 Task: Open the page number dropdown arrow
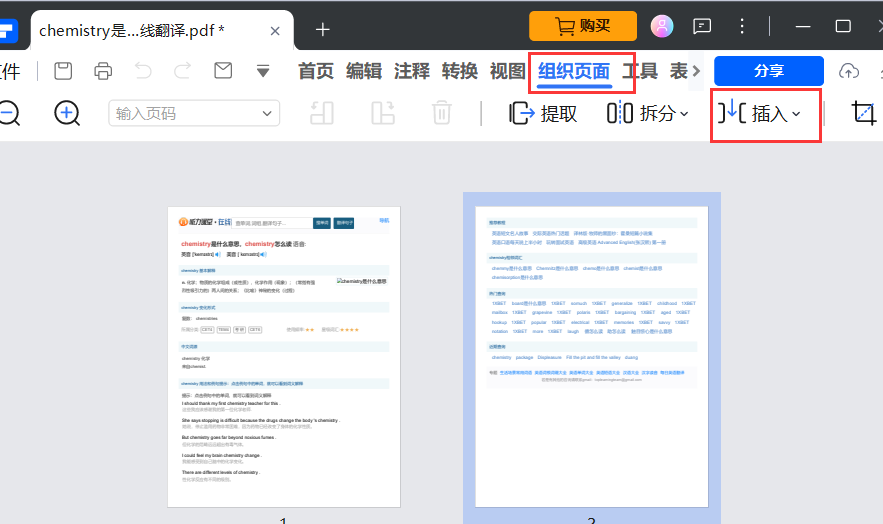click(x=267, y=114)
